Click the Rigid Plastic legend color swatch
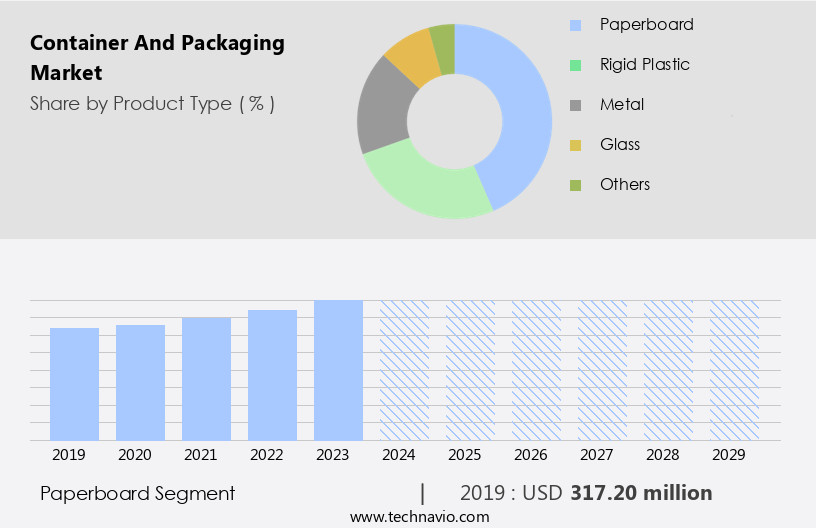This screenshot has height=528, width=816. [x=575, y=65]
